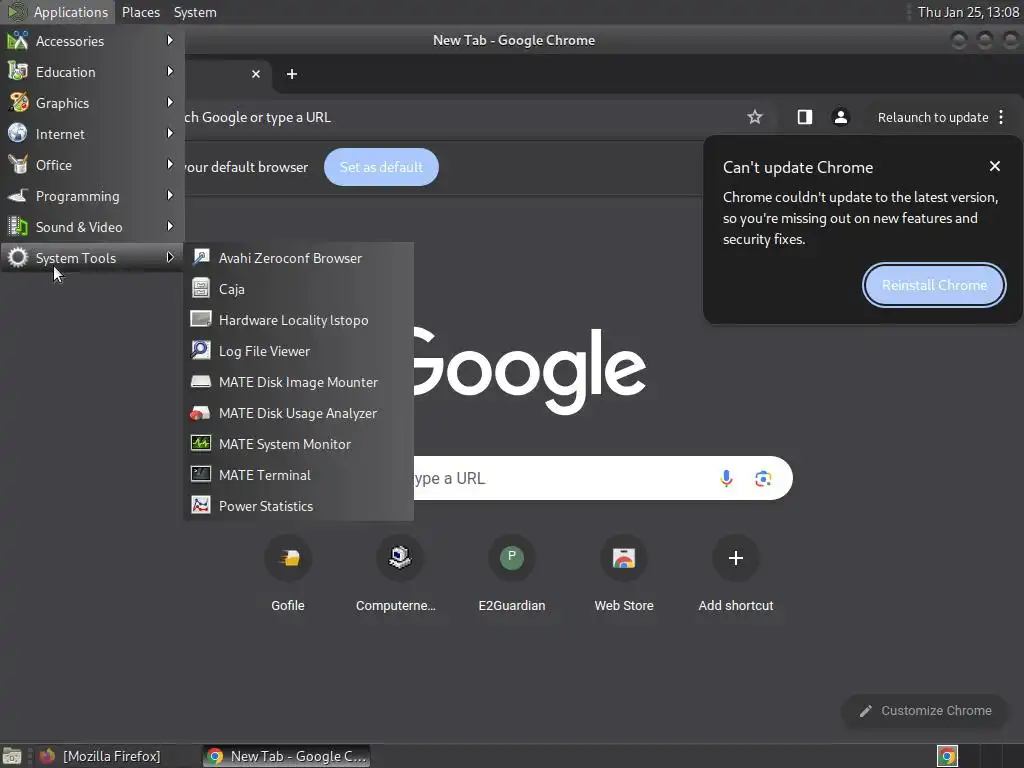Click the Caja cabinet icon
This screenshot has width=1024, height=768.
pyautogui.click(x=200, y=288)
